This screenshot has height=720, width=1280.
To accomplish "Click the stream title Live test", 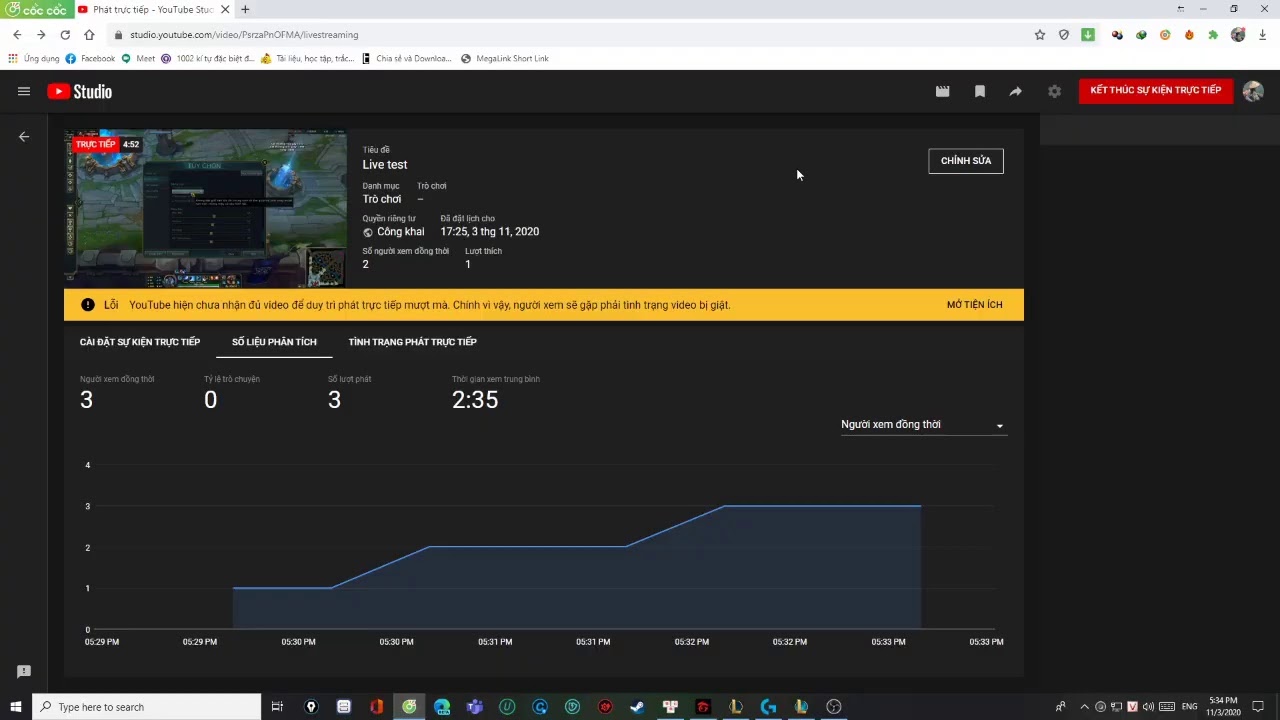I will pos(385,165).
